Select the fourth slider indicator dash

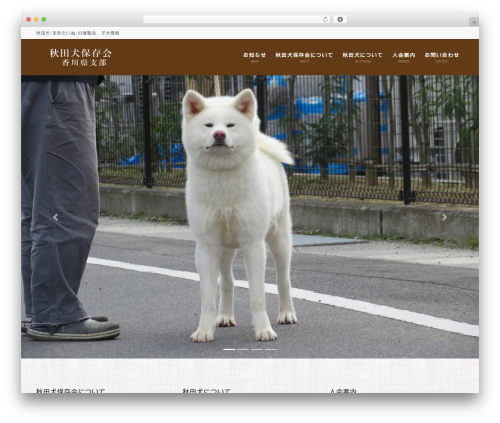(x=271, y=349)
